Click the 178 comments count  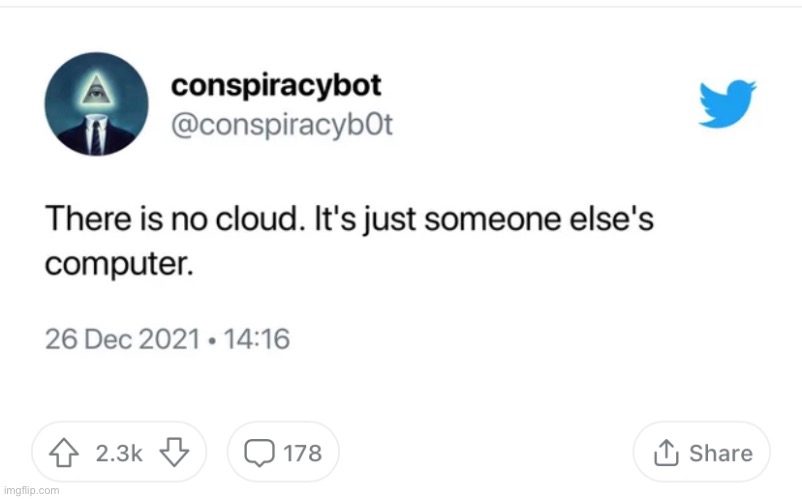(303, 454)
